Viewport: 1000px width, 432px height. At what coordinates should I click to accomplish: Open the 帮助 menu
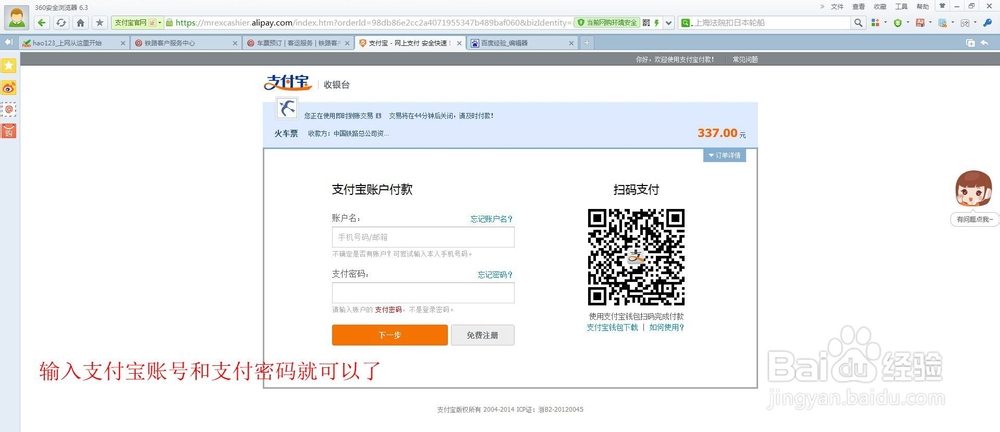(923, 6)
